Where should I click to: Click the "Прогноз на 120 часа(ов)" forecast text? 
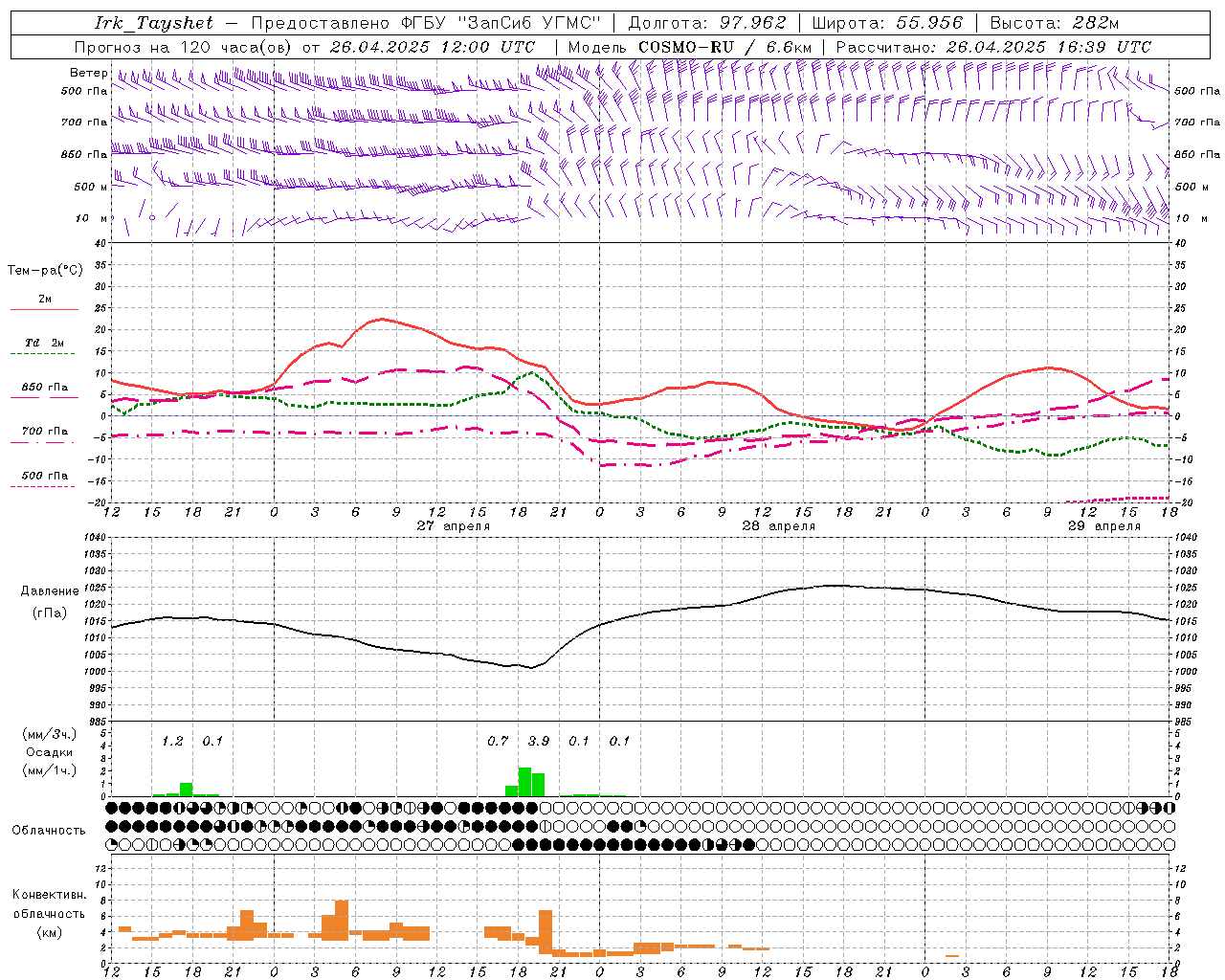pos(184,47)
